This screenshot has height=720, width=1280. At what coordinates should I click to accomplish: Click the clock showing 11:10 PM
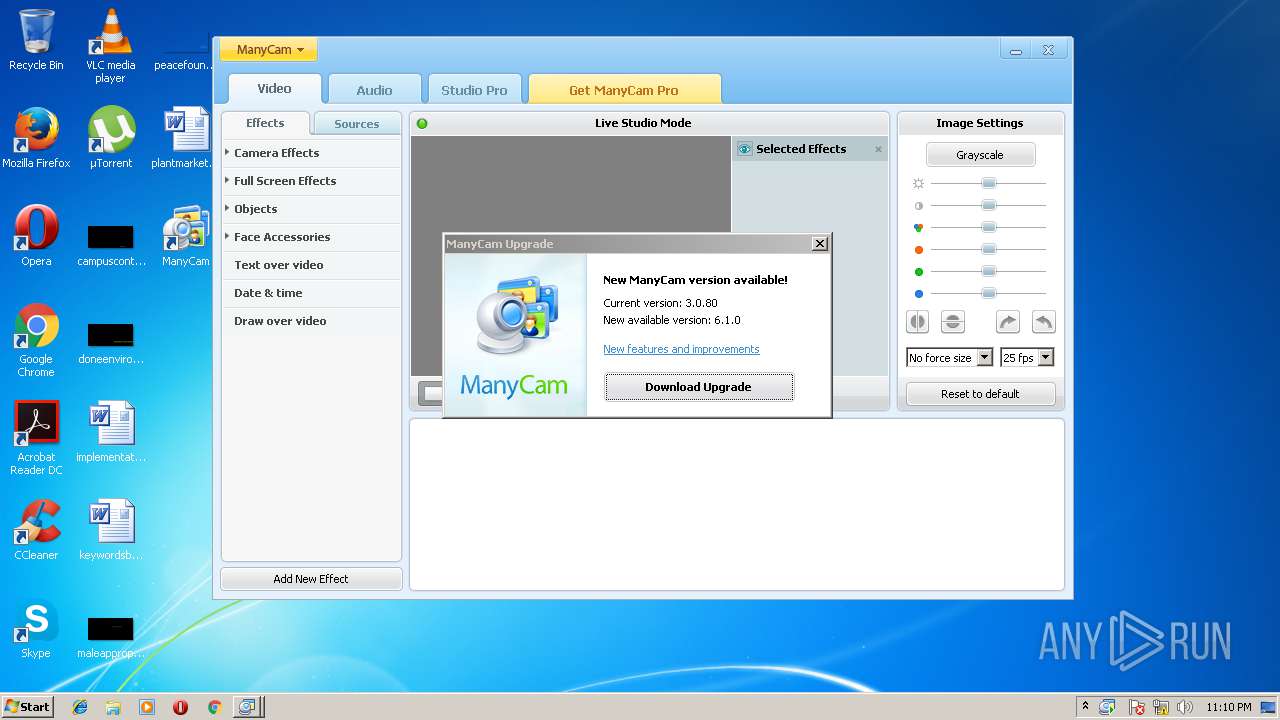1228,707
